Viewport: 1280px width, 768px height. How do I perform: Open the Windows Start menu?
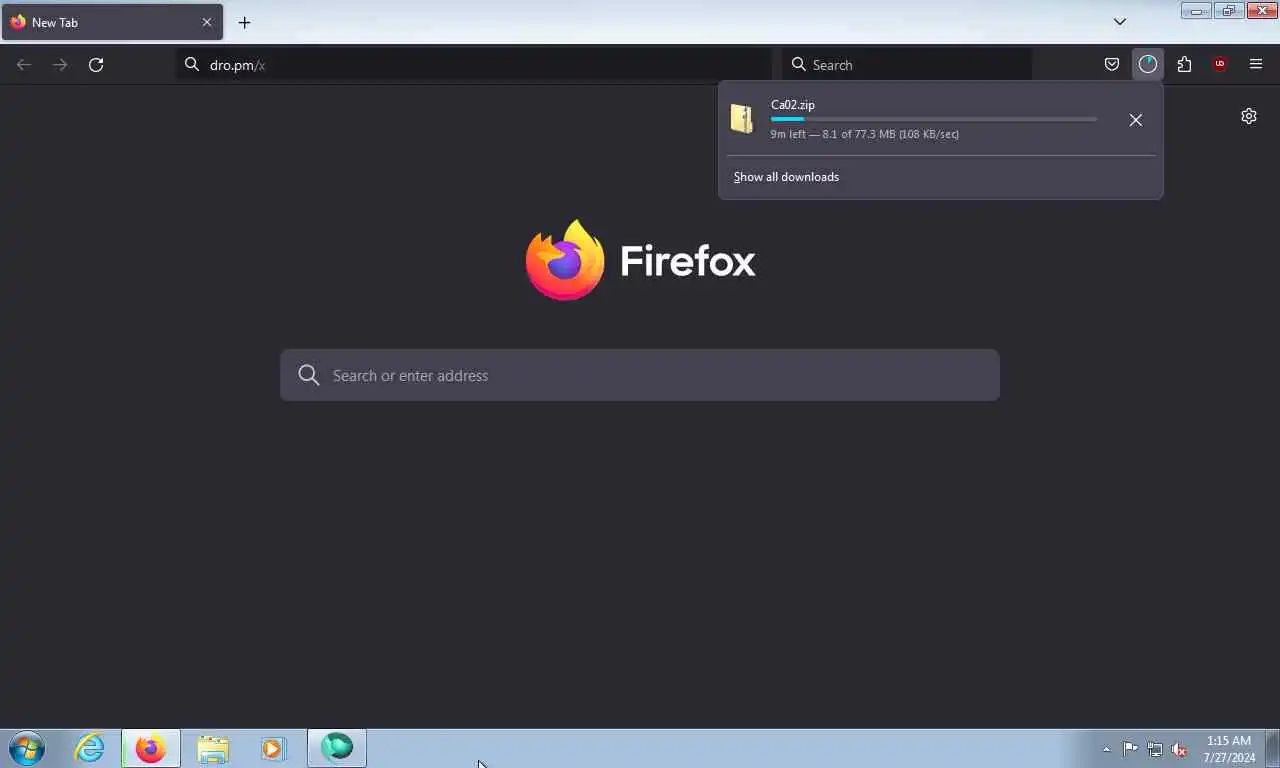[27, 748]
